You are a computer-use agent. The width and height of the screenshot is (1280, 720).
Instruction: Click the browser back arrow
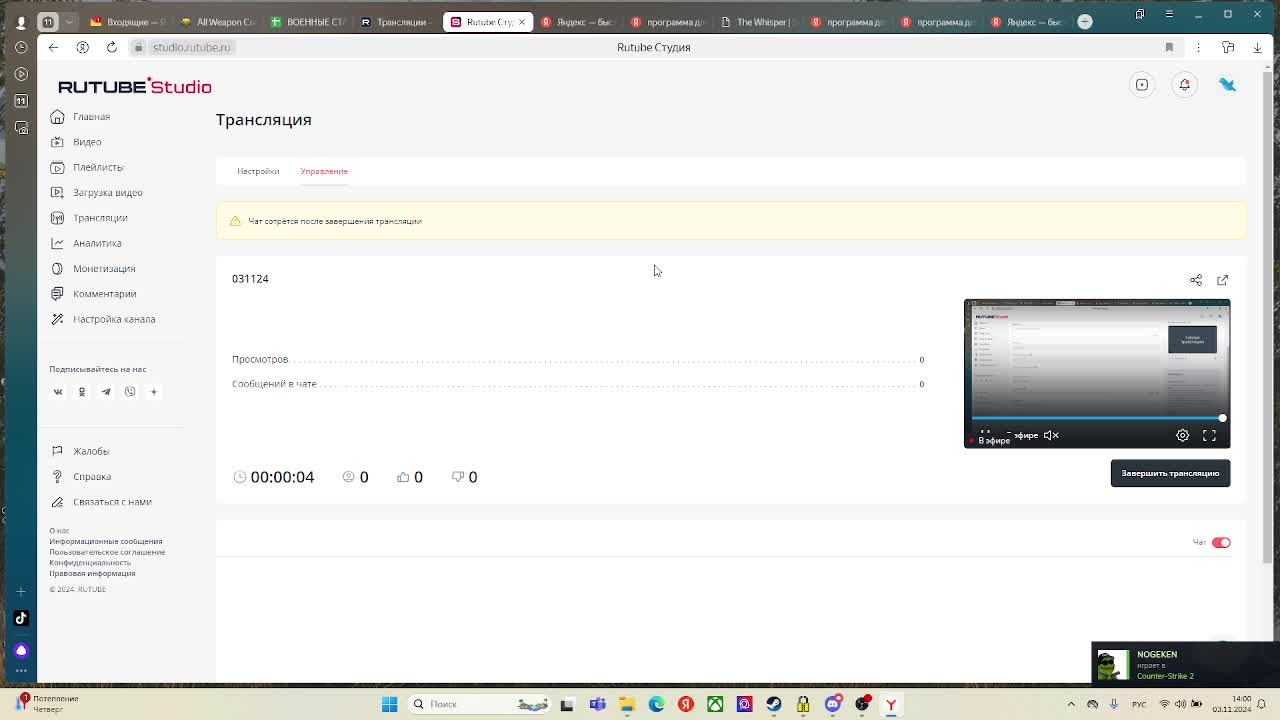coord(53,47)
